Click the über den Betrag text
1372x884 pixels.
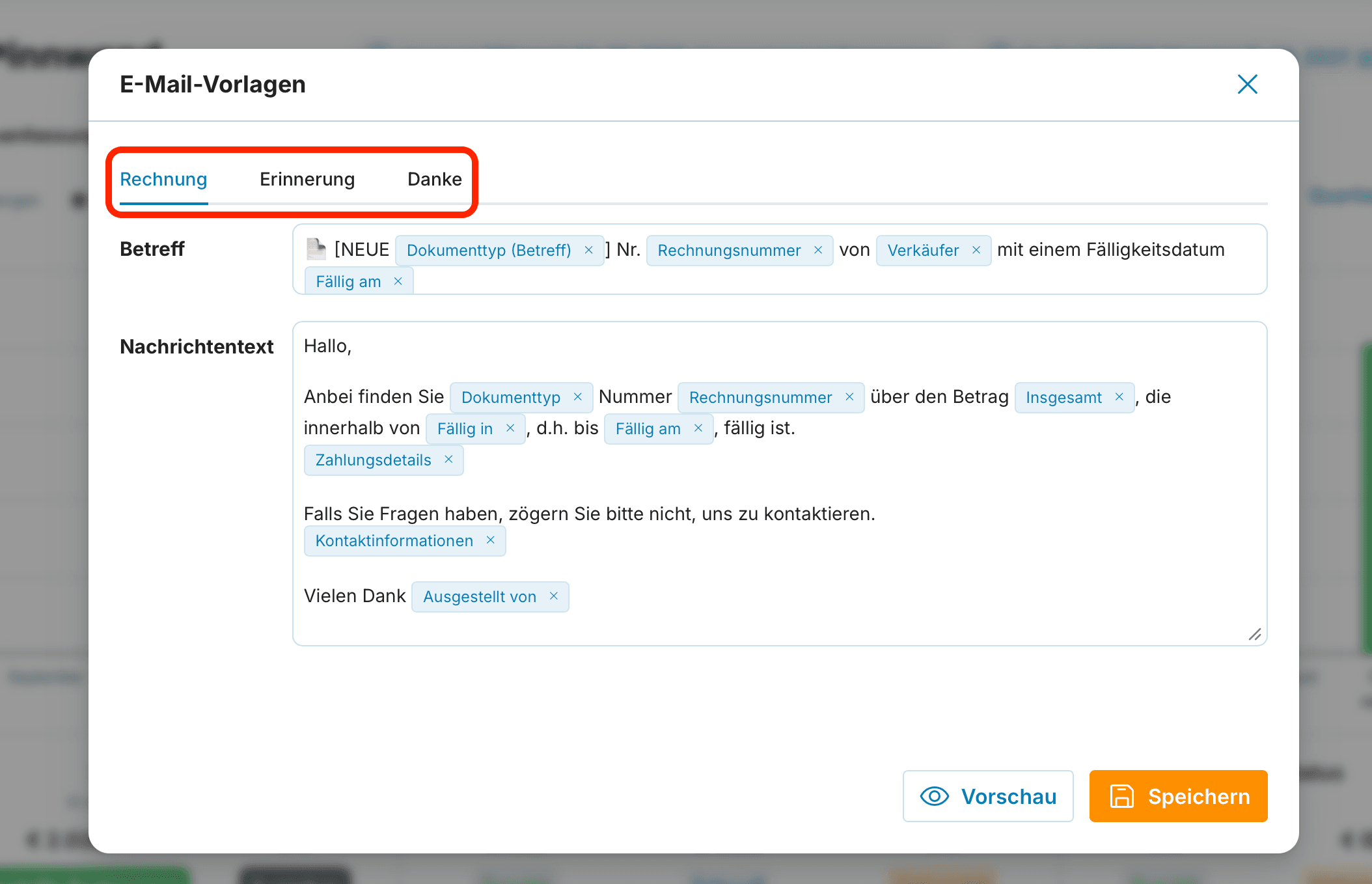point(939,396)
